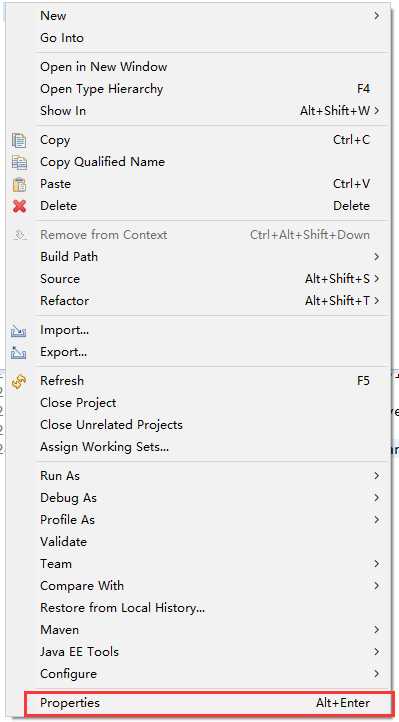The height and width of the screenshot is (722, 399).
Task: Open the Maven submenu arrow
Action: [376, 629]
